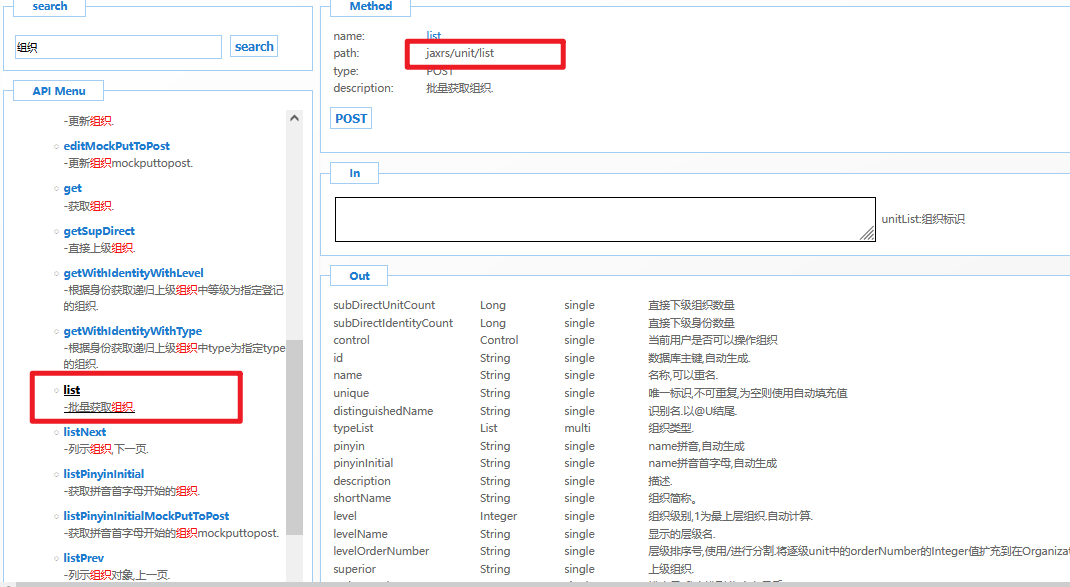The height and width of the screenshot is (587, 1070).
Task: Click the levelName output field name
Action: click(x=360, y=534)
